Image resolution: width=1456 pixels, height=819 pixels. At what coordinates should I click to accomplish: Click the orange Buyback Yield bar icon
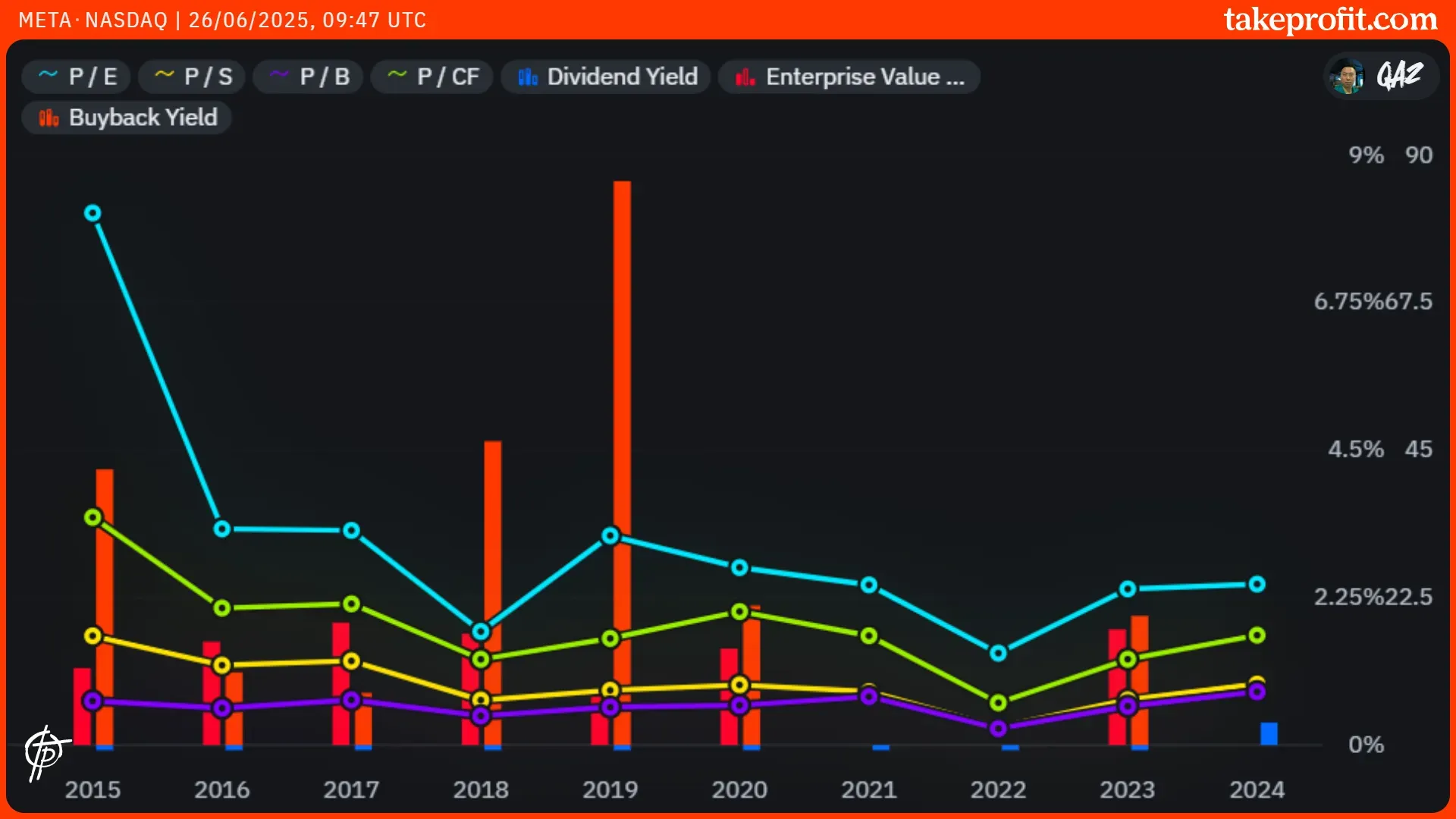coord(49,118)
